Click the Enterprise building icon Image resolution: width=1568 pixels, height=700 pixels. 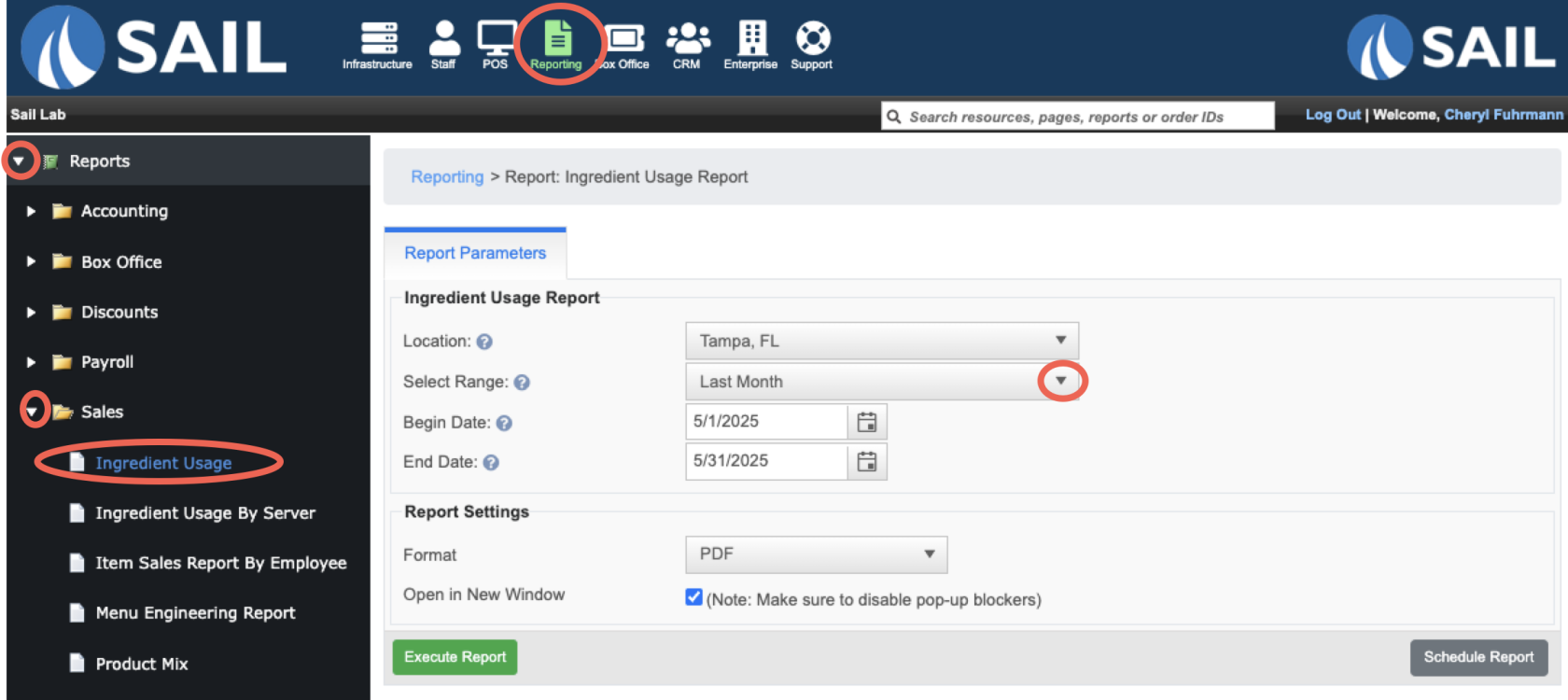(751, 39)
